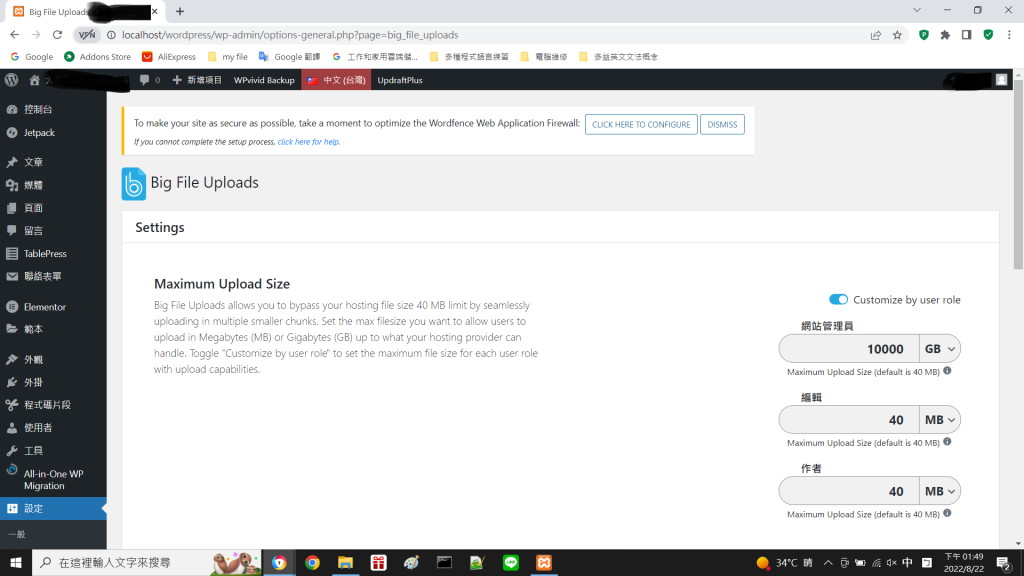This screenshot has width=1024, height=576.
Task: Open browser tab search chevron
Action: 917,10
